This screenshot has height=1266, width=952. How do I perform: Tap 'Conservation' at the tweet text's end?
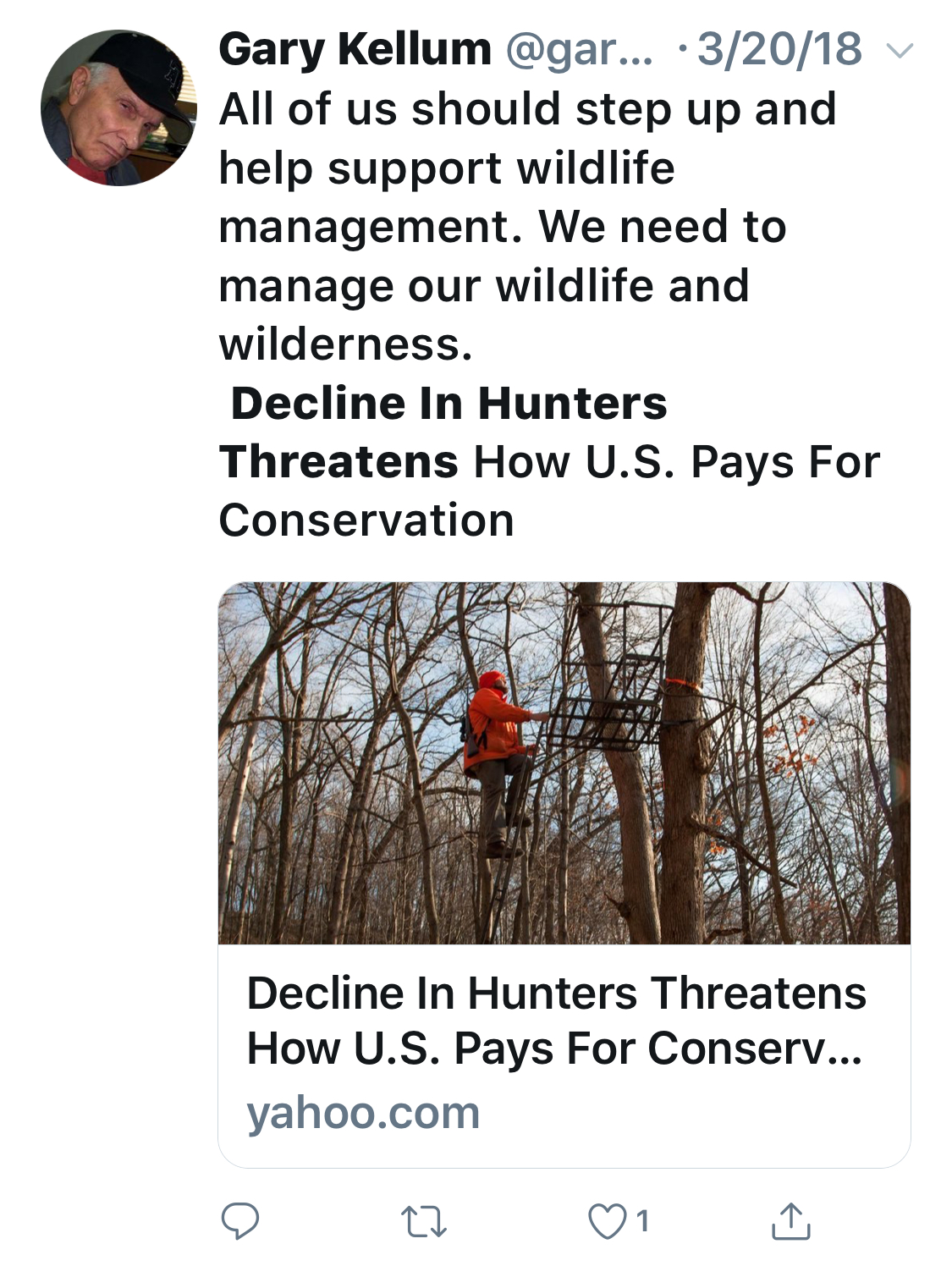366,520
